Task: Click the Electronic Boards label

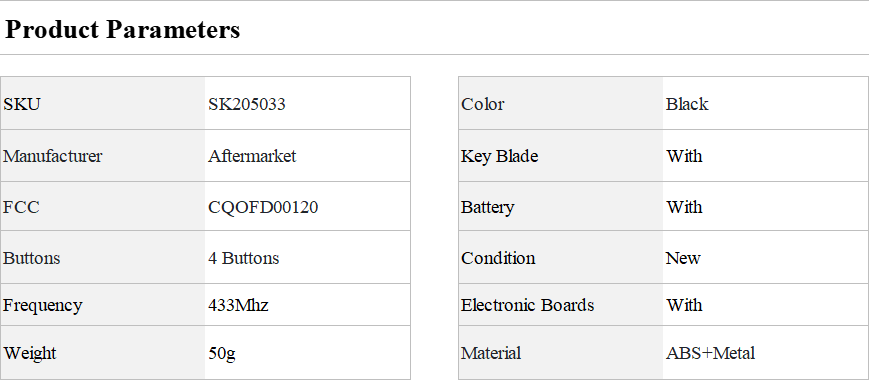Action: click(528, 305)
